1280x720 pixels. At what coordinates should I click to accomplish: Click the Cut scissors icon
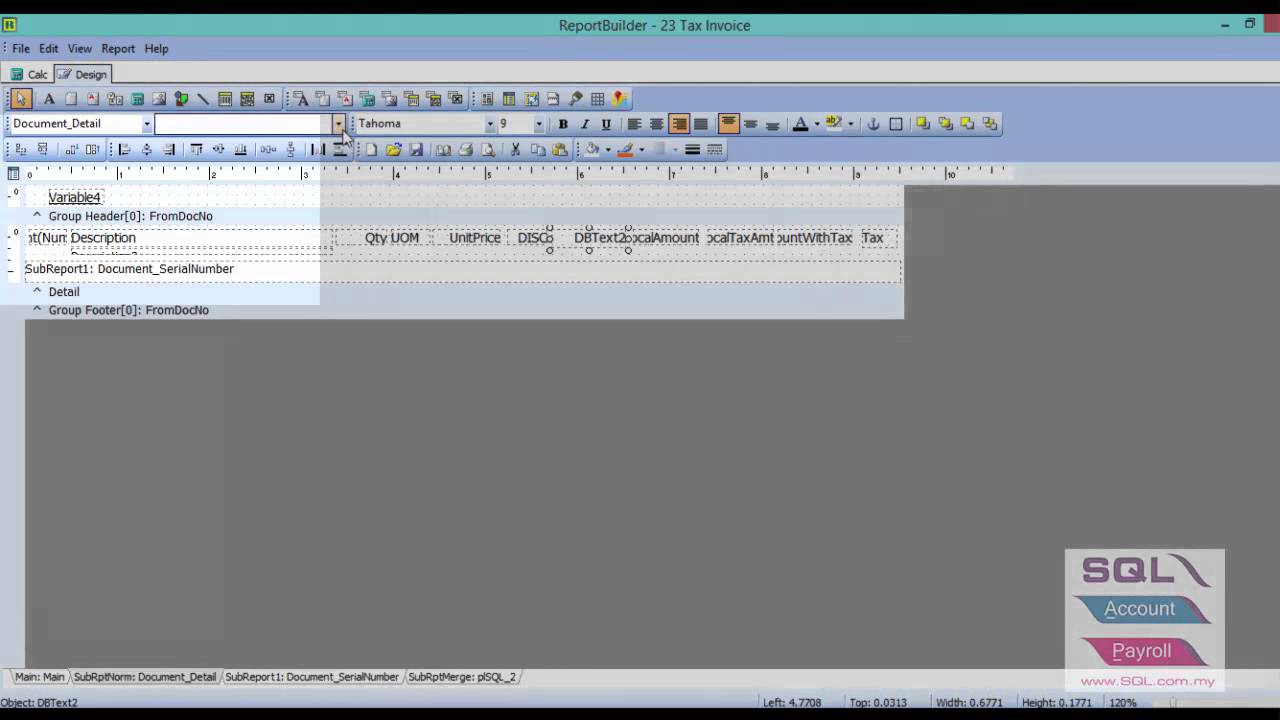515,150
